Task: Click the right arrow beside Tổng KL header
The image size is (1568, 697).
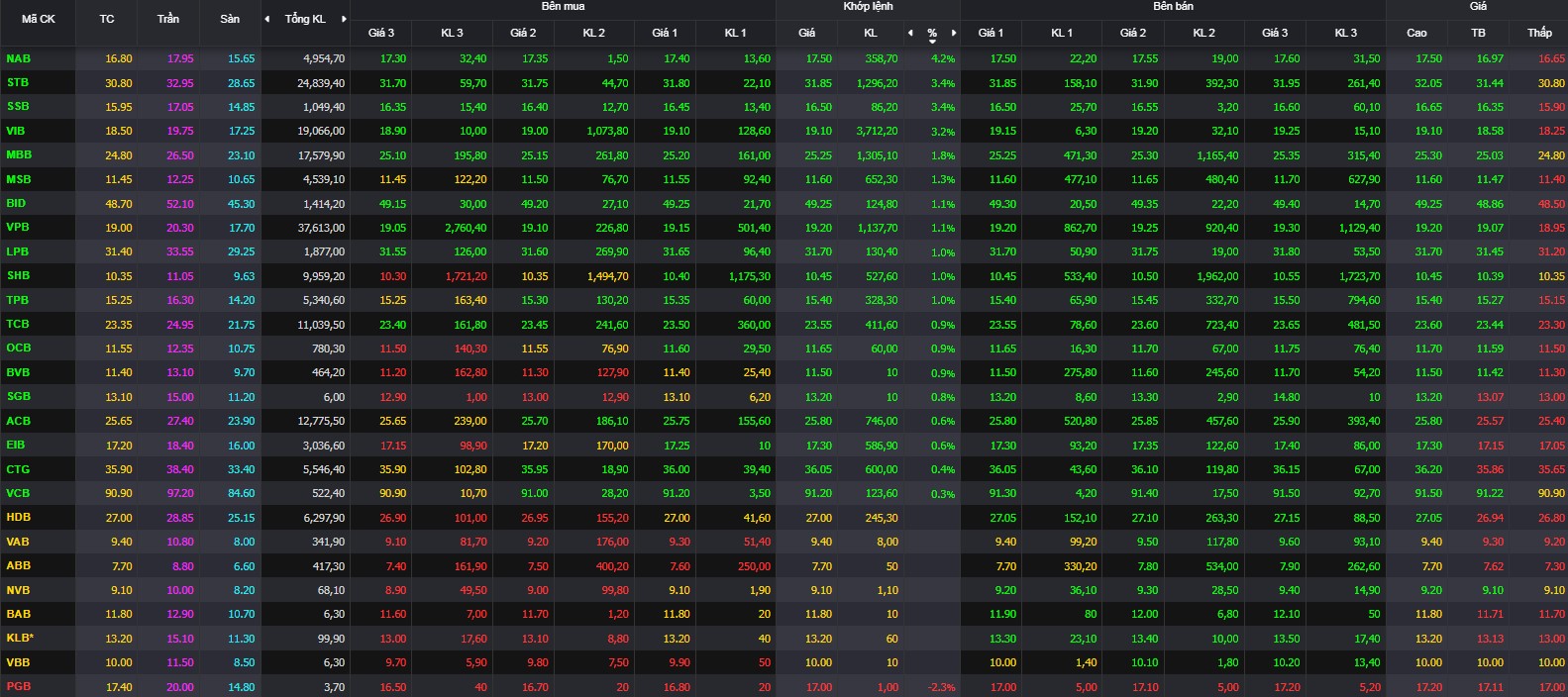Action: (344, 19)
